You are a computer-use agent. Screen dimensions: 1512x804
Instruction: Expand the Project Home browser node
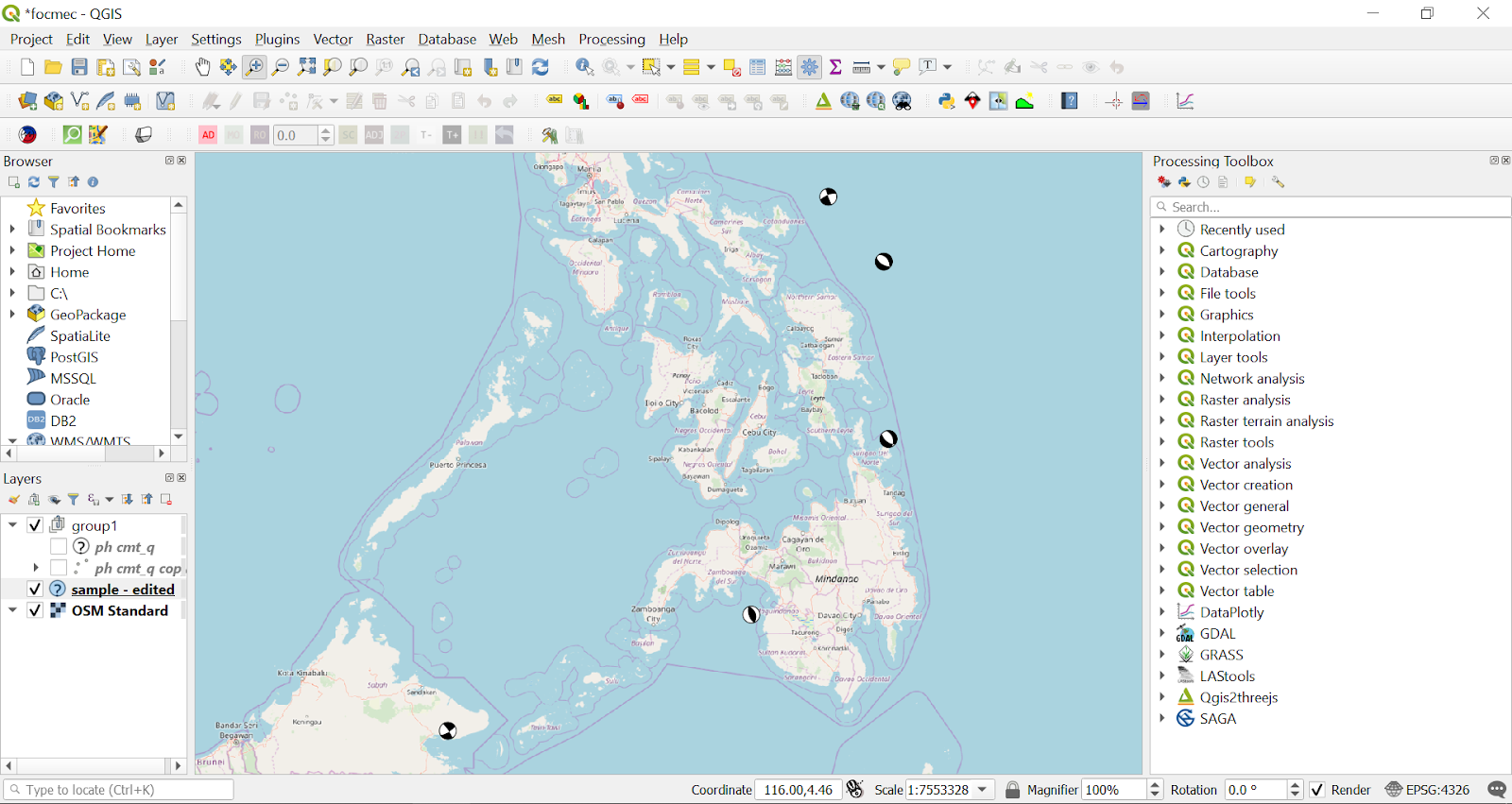coord(12,251)
